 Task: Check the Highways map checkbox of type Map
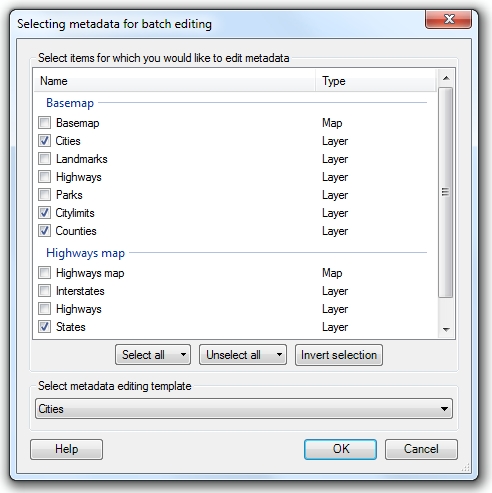click(x=44, y=273)
